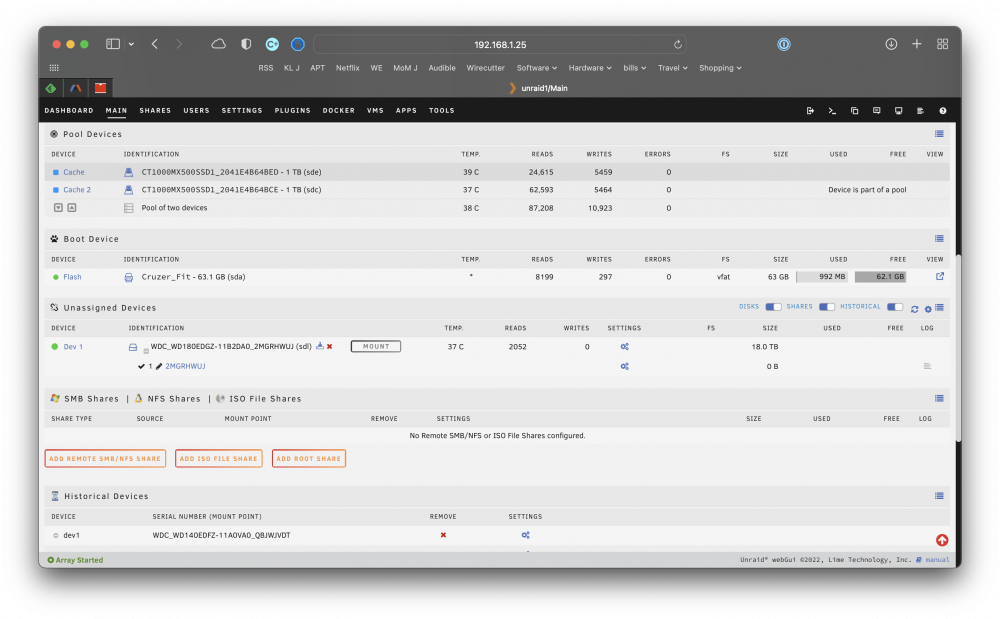
Task: Open the settings gears for partition 2MGRHWUJ
Action: [624, 367]
